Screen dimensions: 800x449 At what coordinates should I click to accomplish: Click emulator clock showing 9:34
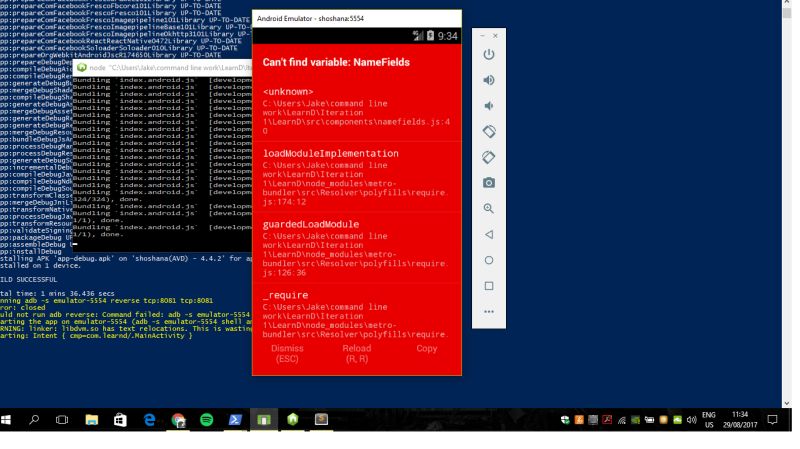pos(447,36)
